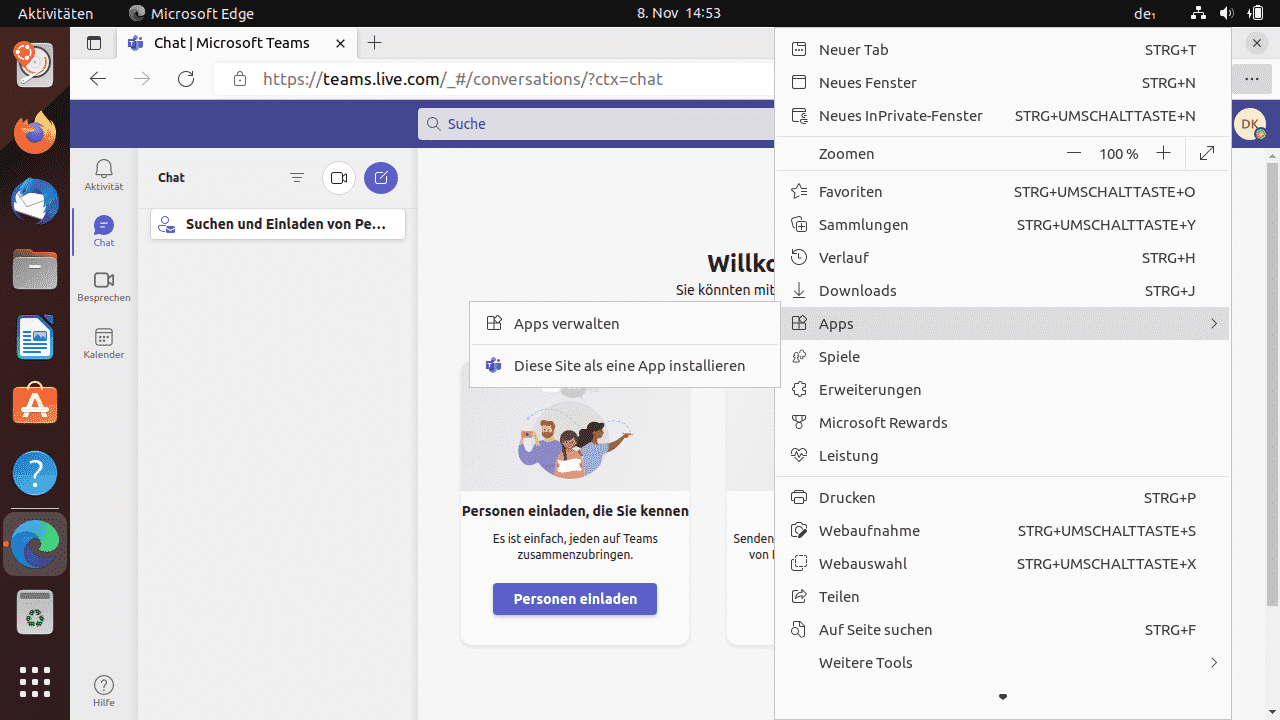Open a new tab with the plus button
This screenshot has width=1280, height=720.
pyautogui.click(x=374, y=43)
